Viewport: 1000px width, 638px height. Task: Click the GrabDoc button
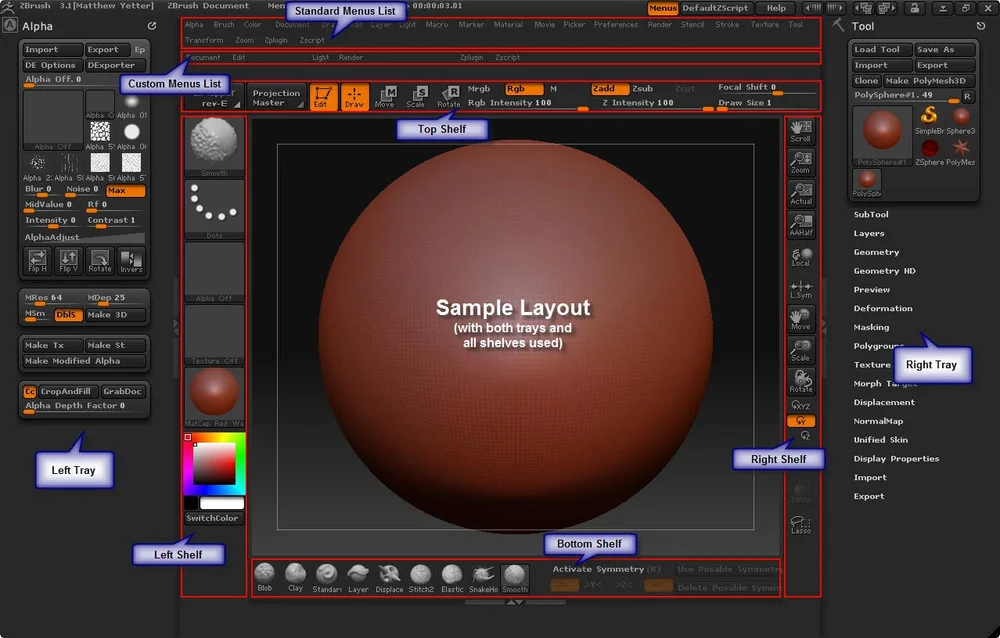[122, 391]
